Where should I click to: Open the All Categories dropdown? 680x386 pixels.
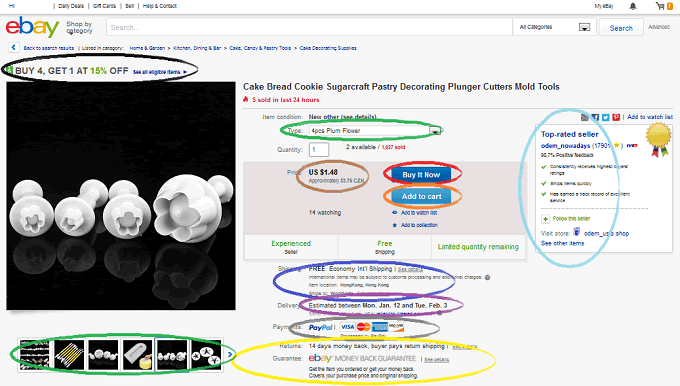click(554, 27)
